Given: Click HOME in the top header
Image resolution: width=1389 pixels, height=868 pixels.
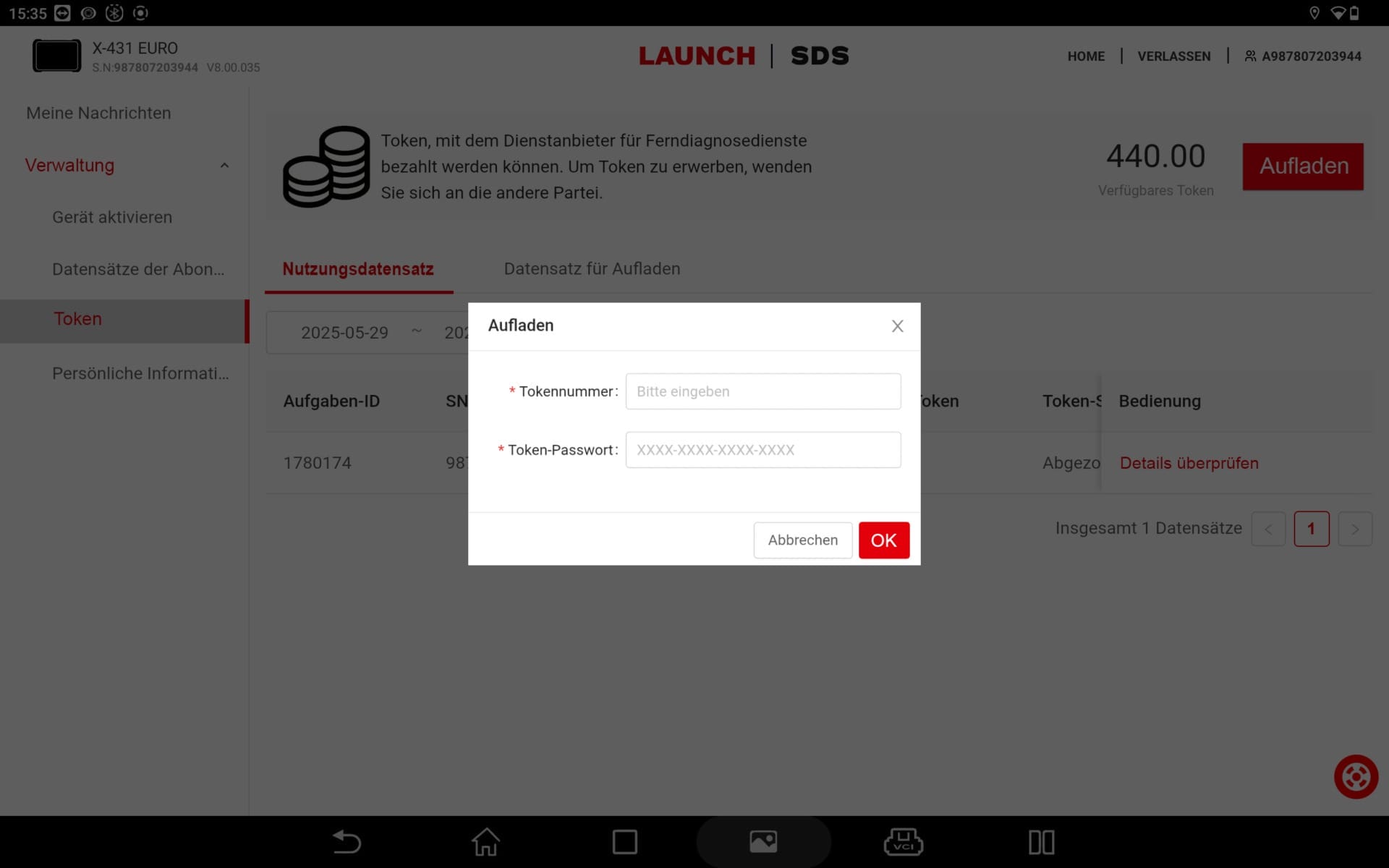Looking at the screenshot, I should tap(1086, 56).
